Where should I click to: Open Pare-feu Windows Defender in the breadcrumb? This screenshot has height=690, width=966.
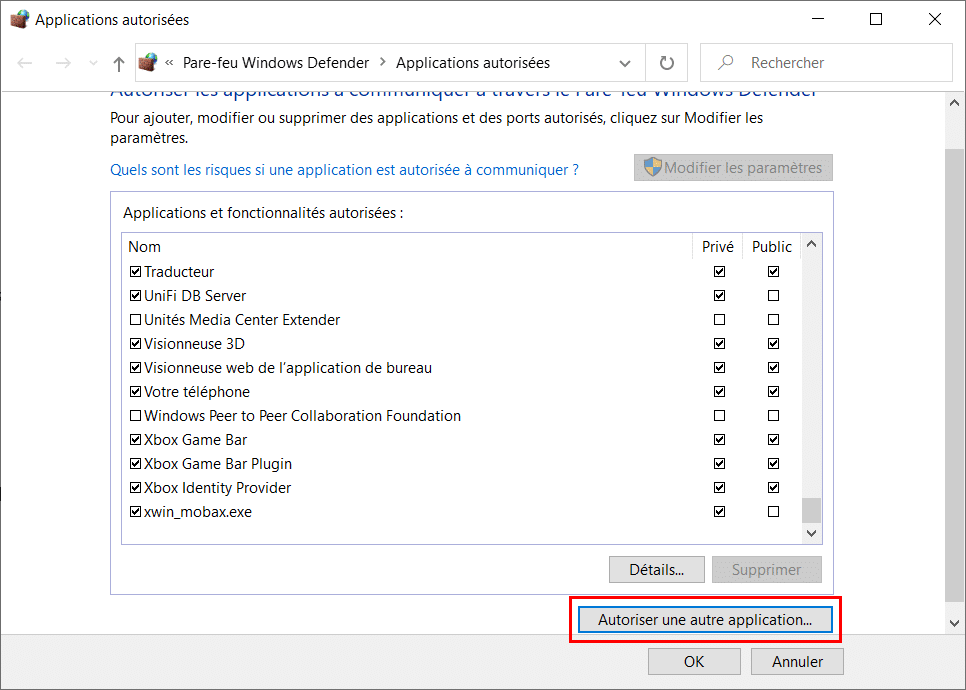276,63
